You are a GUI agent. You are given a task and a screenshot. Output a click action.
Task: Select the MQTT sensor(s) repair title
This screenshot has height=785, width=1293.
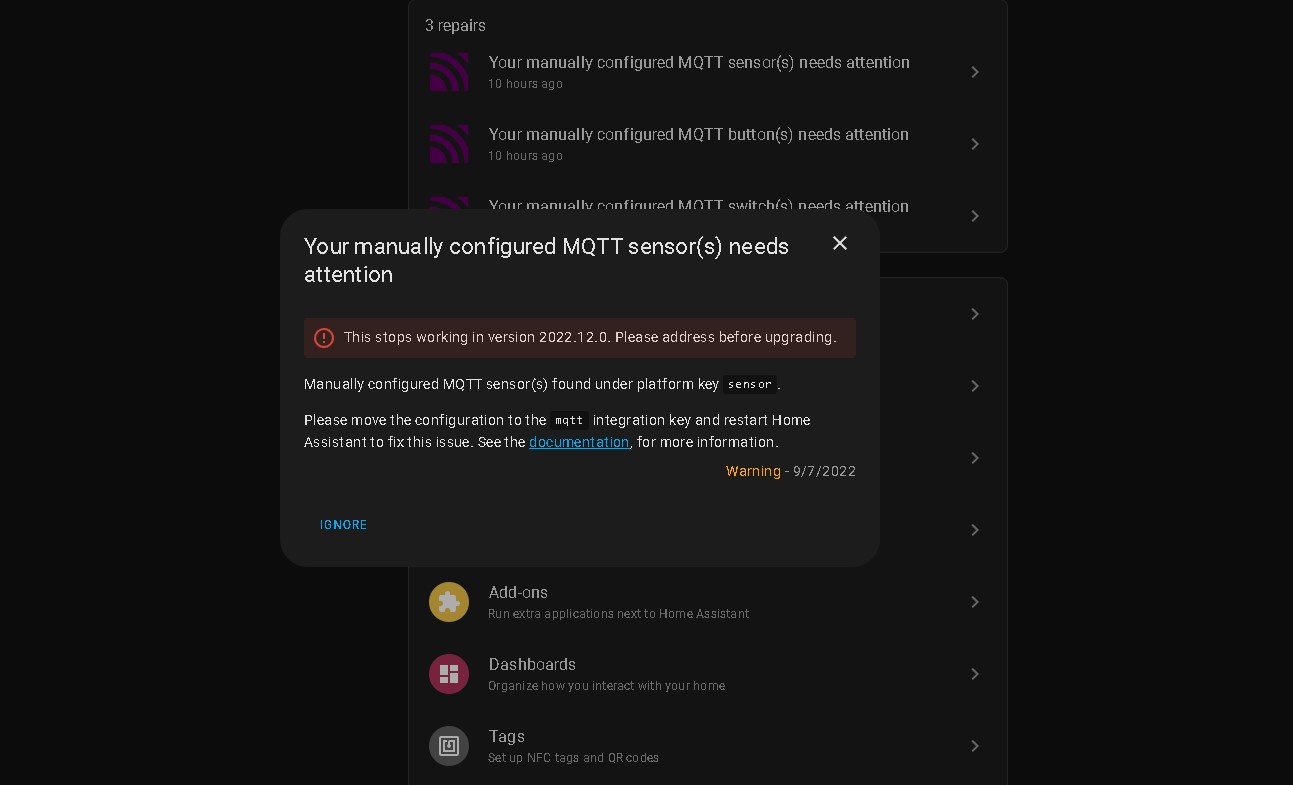(698, 62)
